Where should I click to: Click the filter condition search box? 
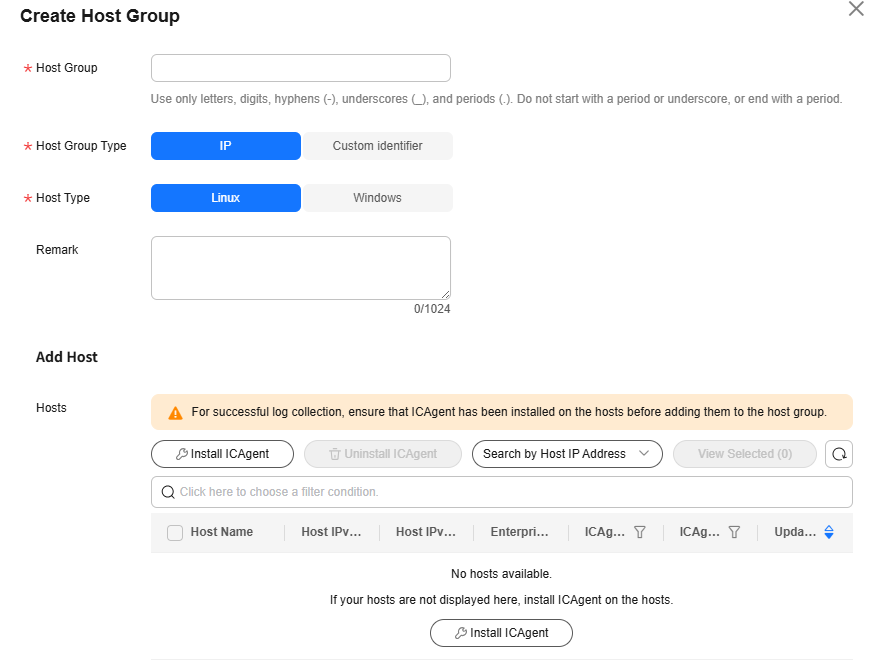(x=502, y=492)
